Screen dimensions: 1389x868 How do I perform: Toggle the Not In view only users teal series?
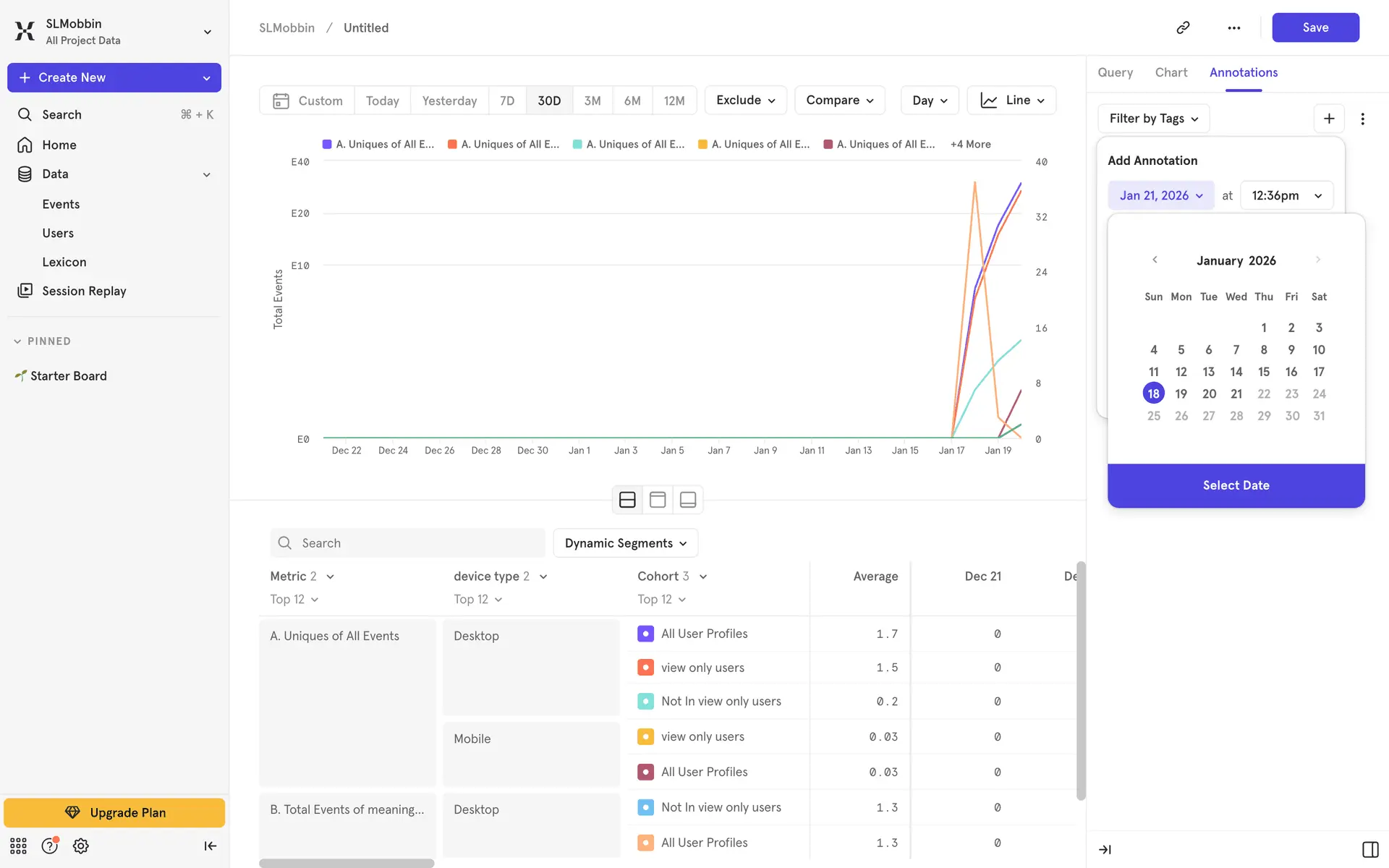[645, 701]
